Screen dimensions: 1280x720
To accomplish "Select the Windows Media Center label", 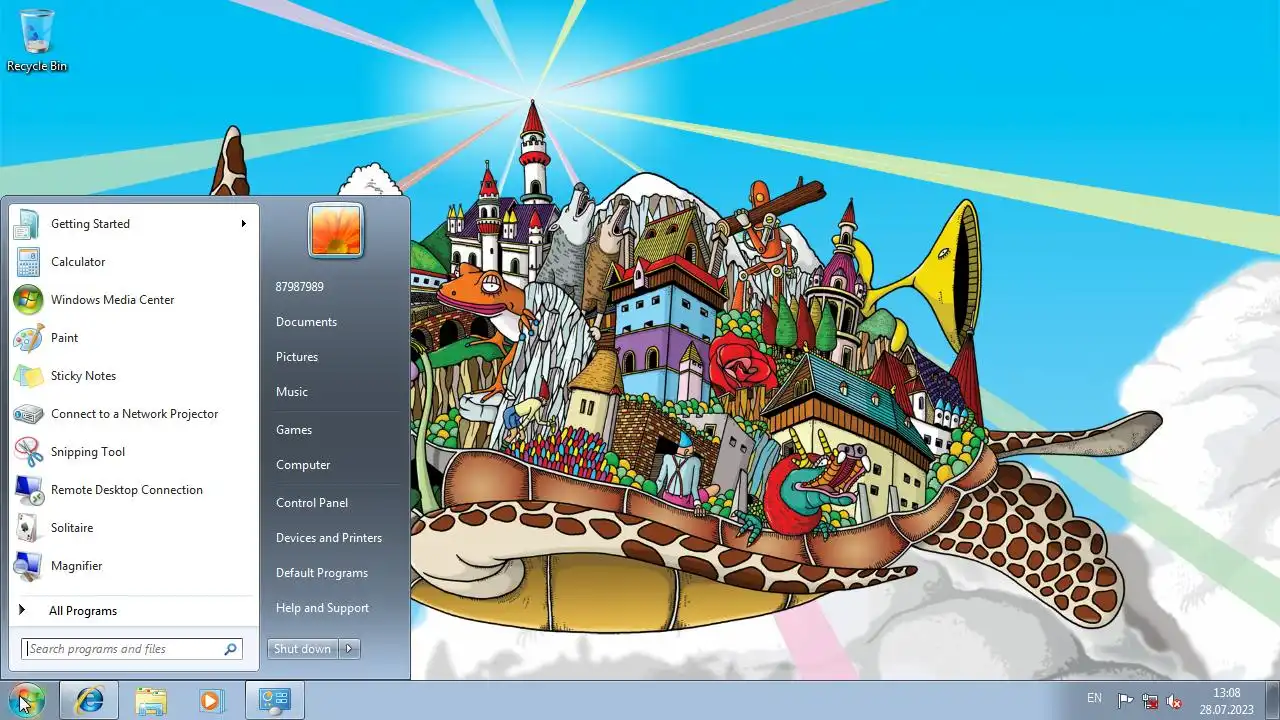I will [x=113, y=300].
